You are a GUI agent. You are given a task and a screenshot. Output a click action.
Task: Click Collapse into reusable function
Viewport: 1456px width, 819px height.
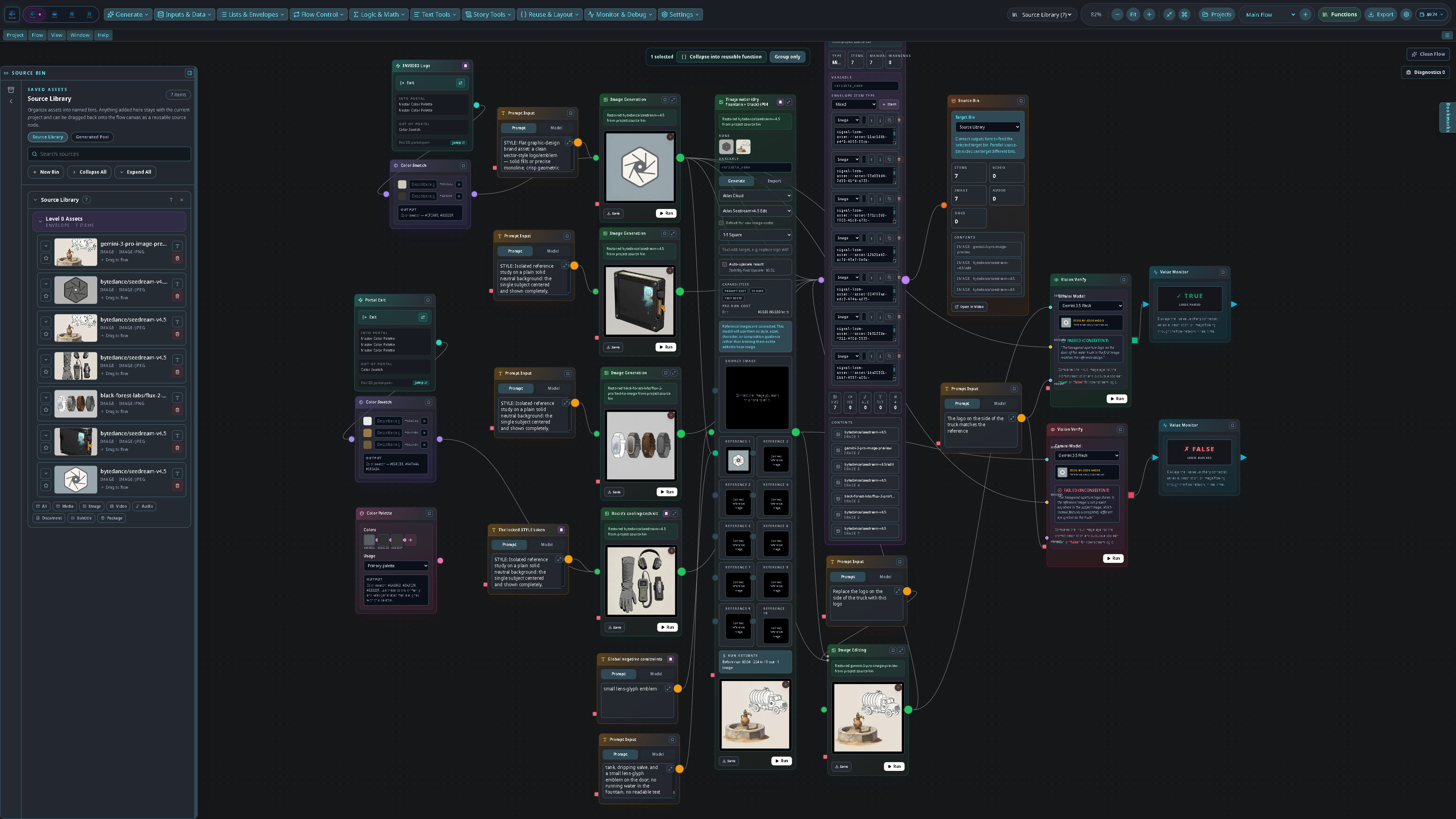tap(721, 56)
